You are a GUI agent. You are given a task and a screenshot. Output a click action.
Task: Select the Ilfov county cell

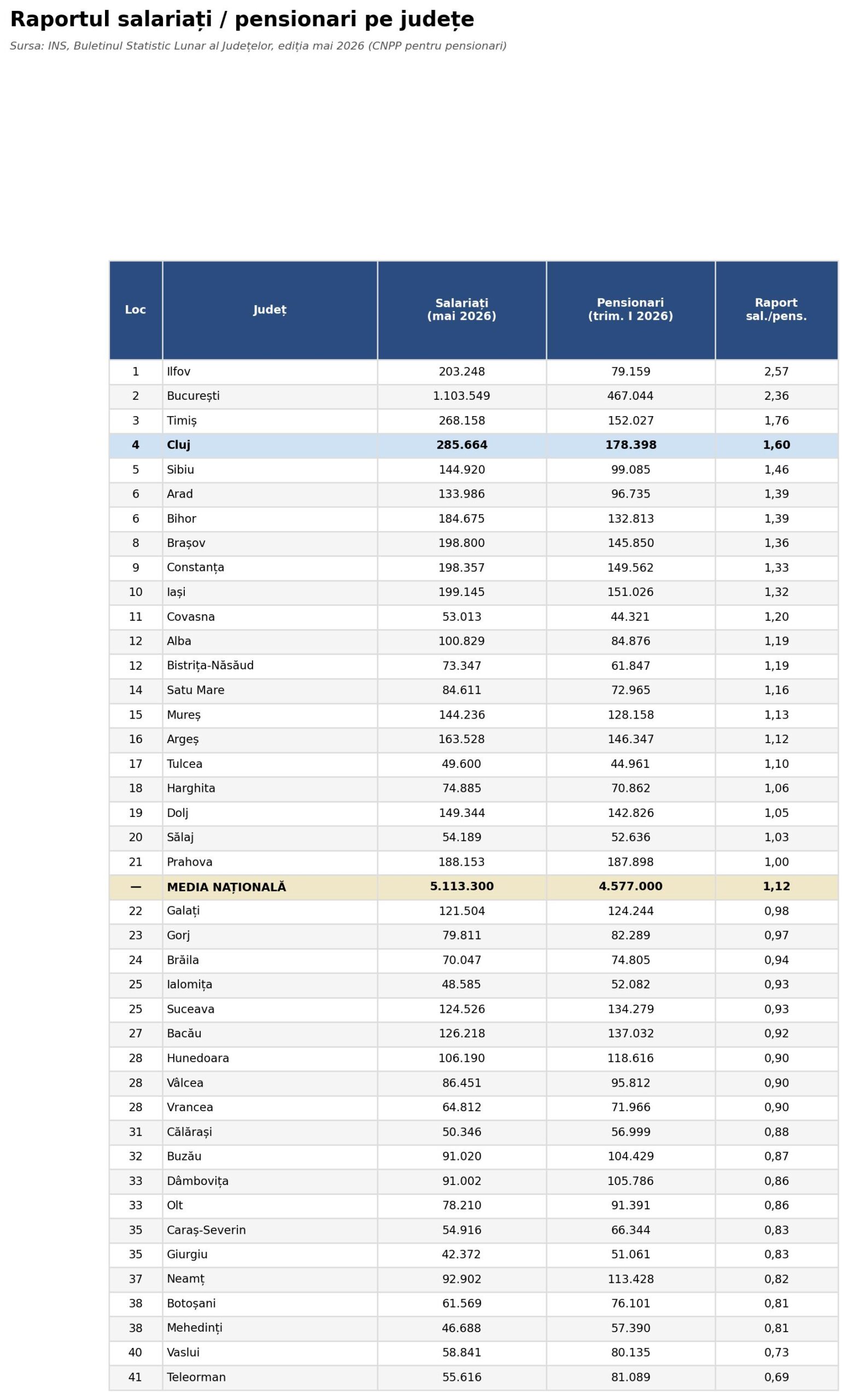[270, 371]
